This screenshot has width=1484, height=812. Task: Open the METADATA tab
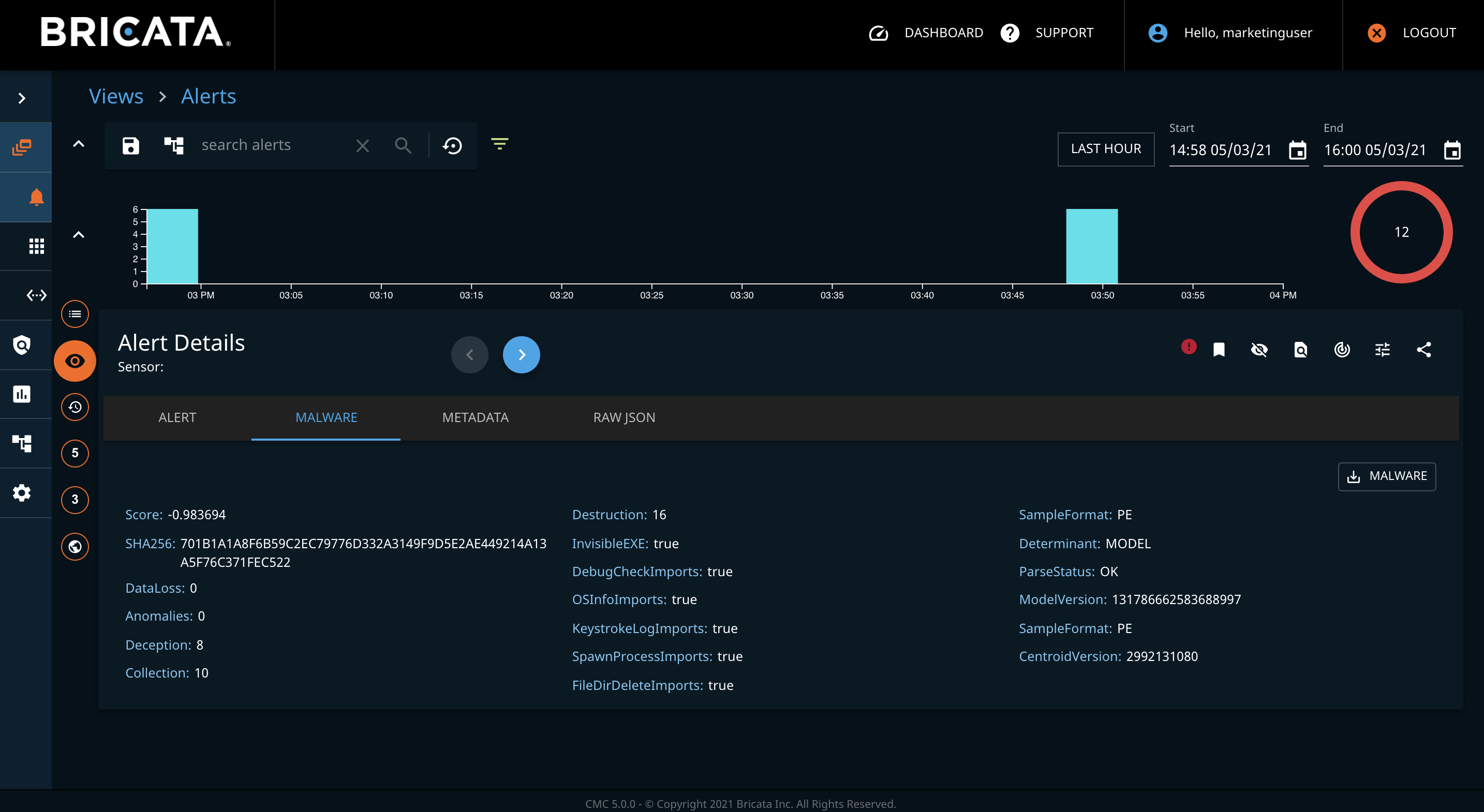[x=474, y=417]
